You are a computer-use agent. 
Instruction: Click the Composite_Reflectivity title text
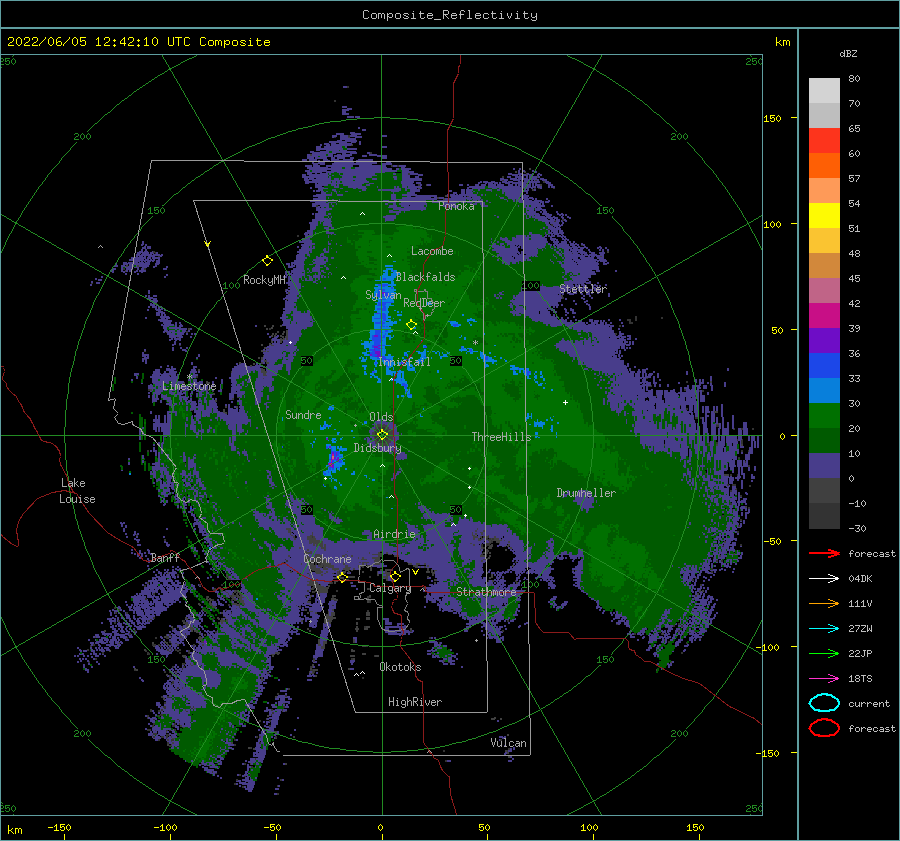point(450,15)
